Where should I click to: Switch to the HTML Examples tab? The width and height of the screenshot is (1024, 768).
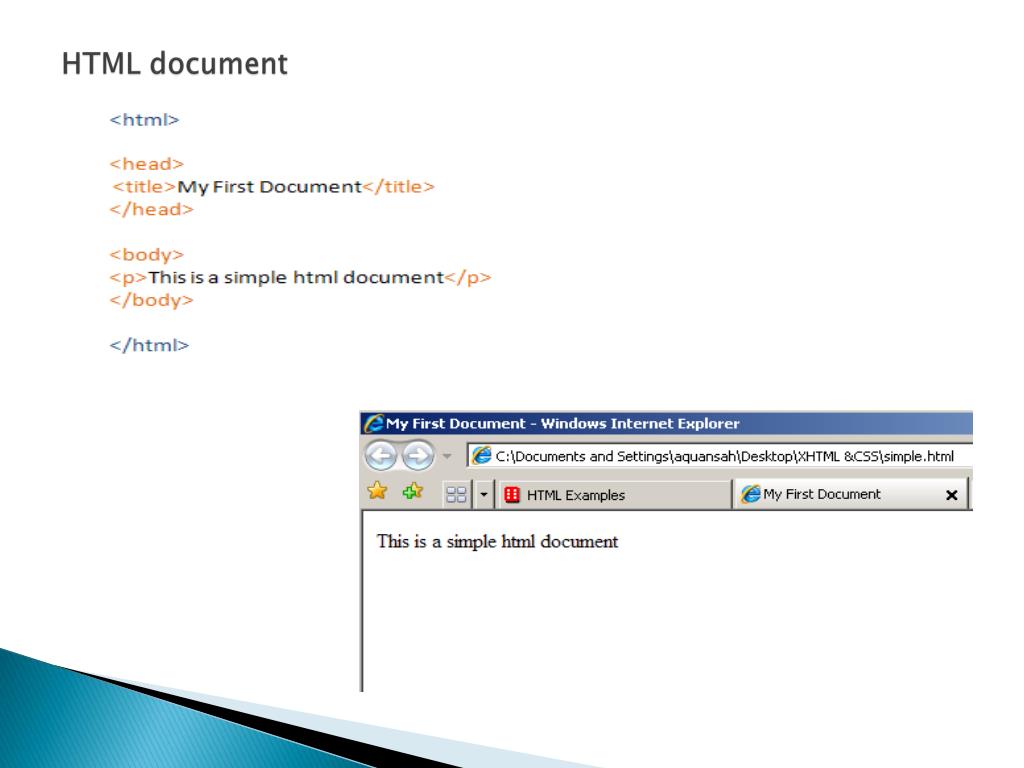[613, 495]
